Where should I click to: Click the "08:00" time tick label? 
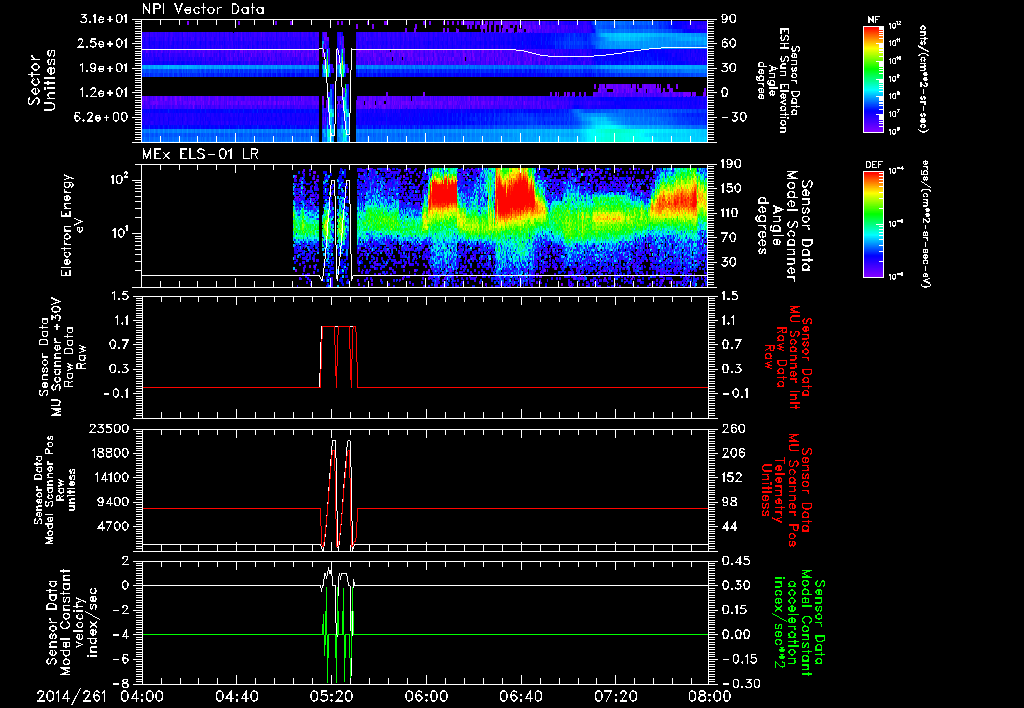(709, 696)
